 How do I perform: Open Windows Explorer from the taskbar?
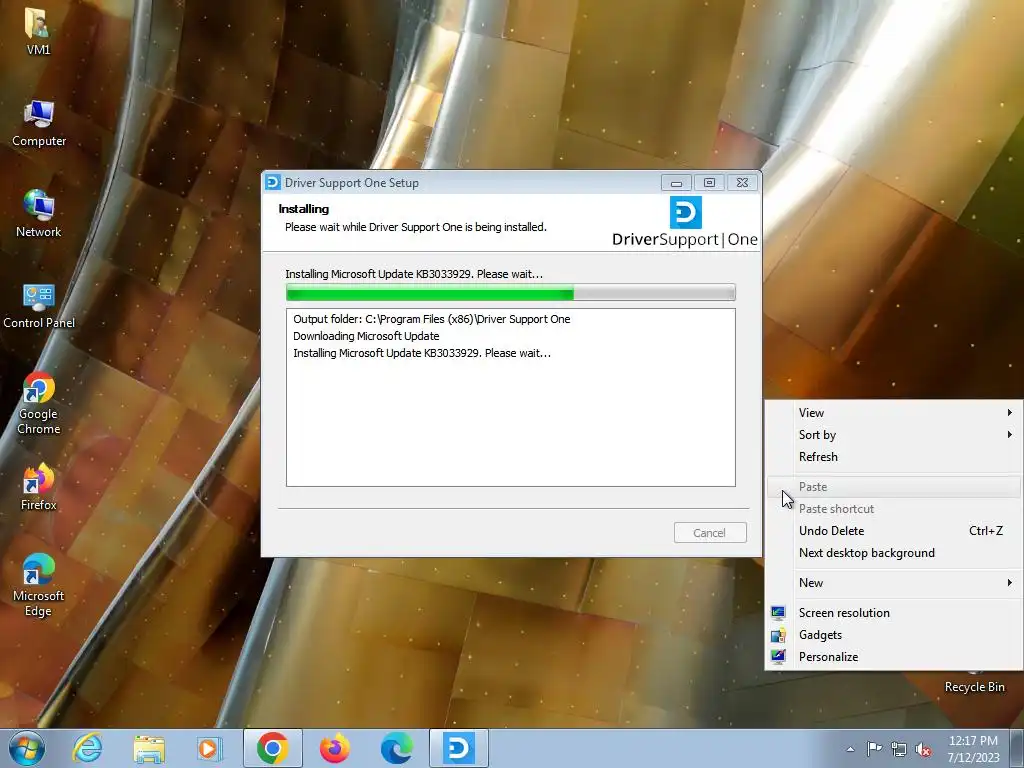(149, 748)
